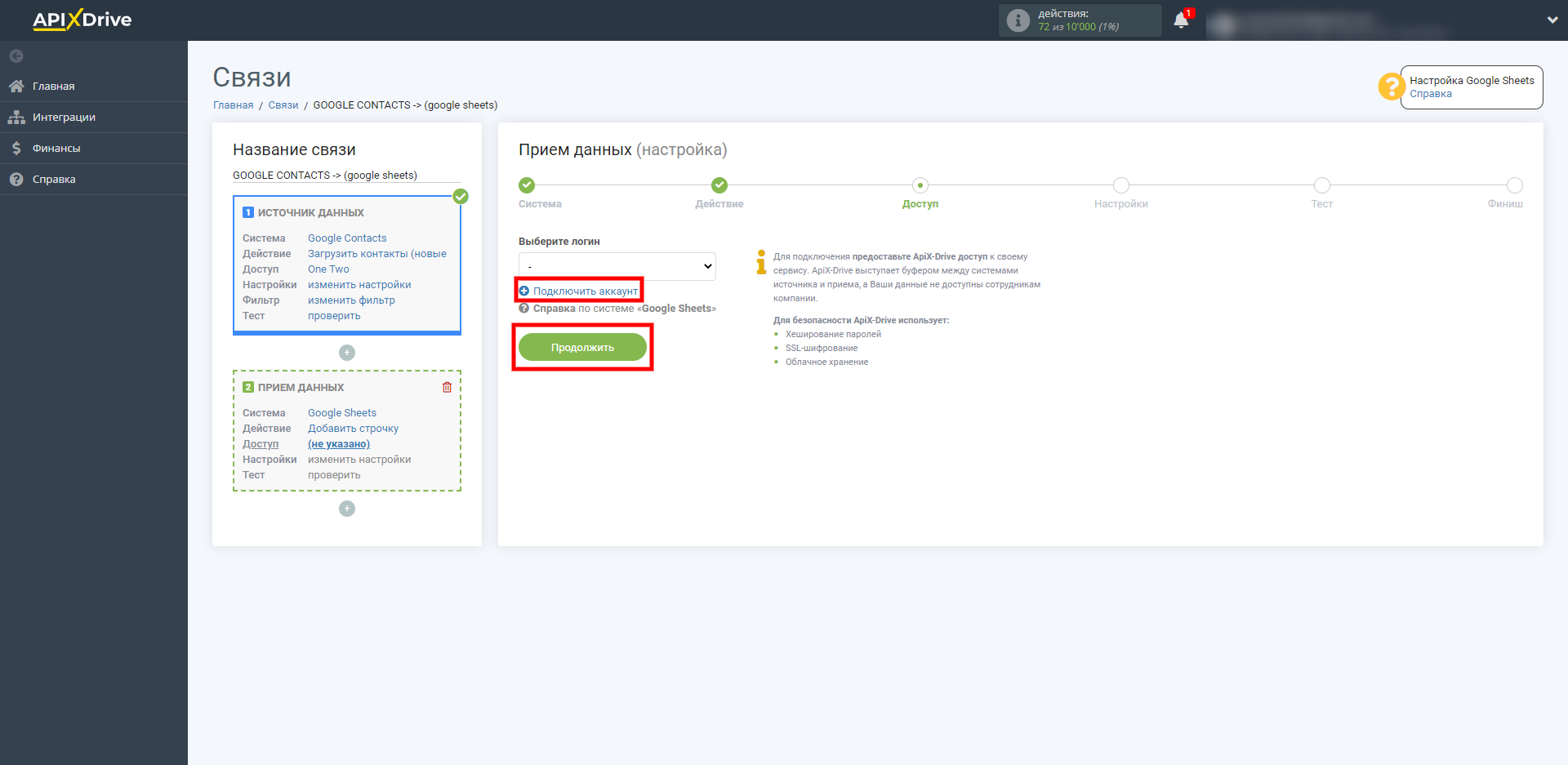
Task: Click the yellow help question mark icon
Action: [1391, 87]
